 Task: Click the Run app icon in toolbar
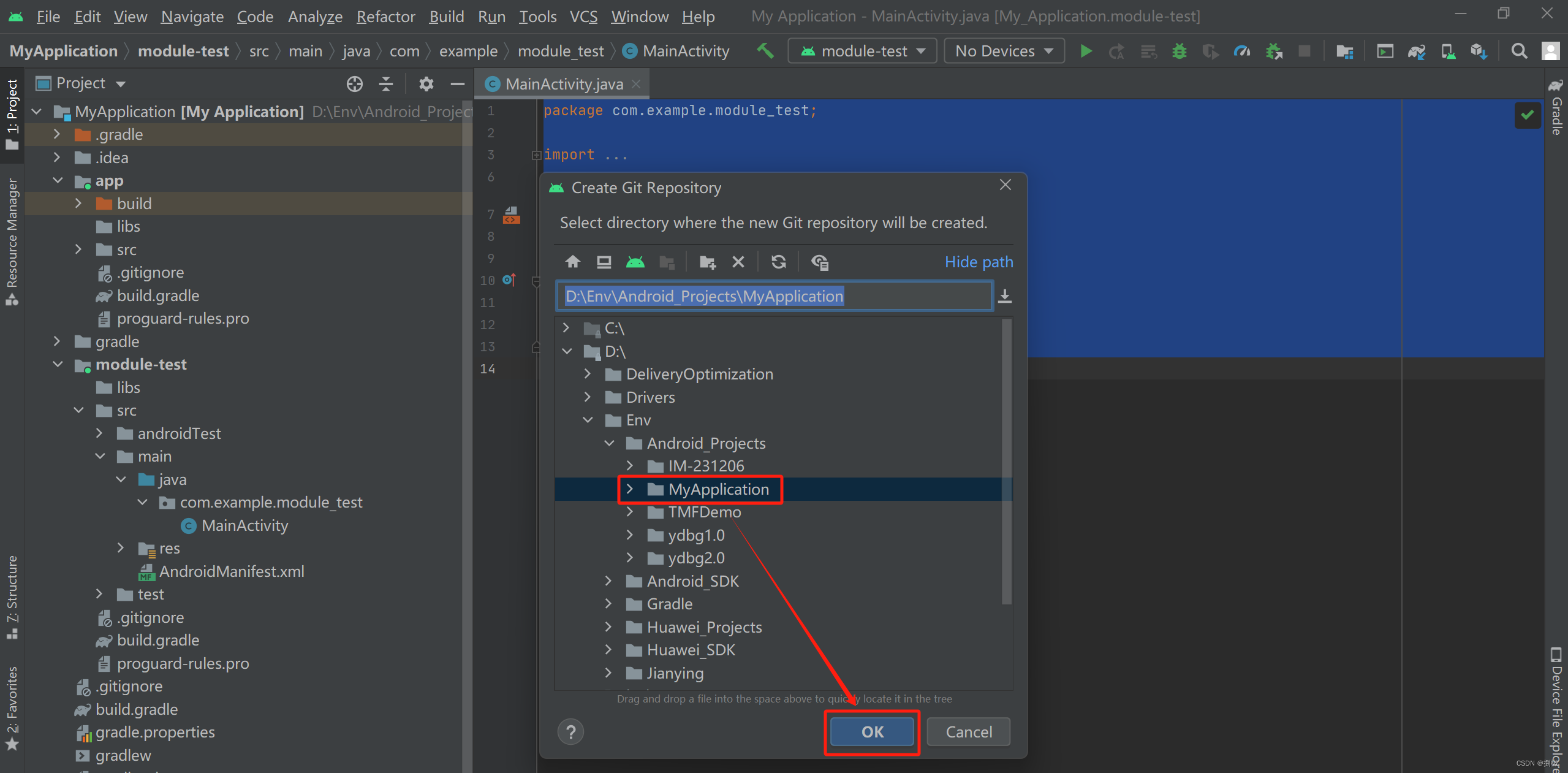[x=1086, y=51]
